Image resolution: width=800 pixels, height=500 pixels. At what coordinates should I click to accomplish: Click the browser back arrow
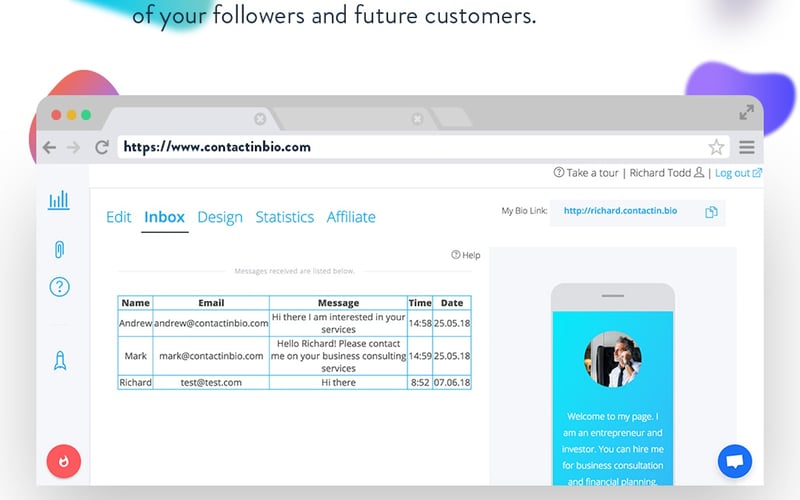click(49, 147)
